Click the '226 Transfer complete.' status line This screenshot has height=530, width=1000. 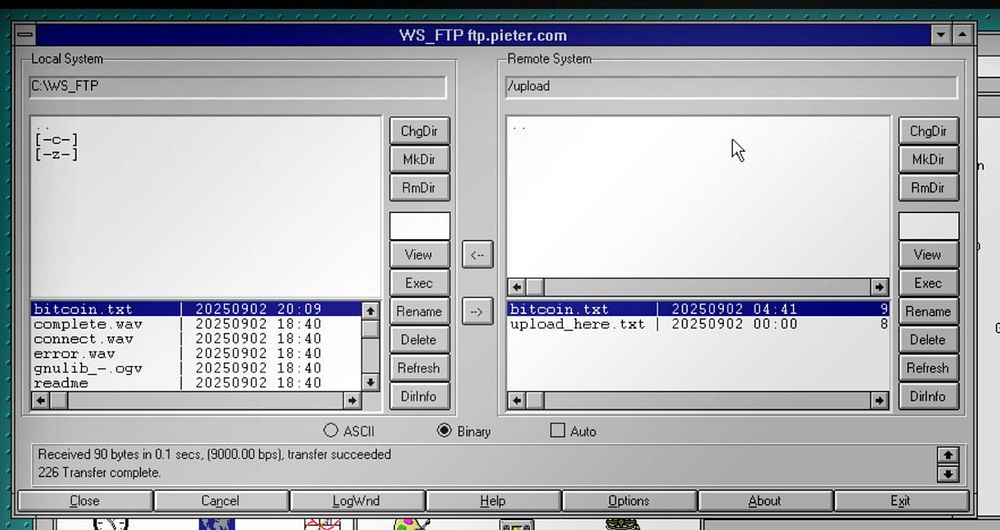tap(99, 473)
